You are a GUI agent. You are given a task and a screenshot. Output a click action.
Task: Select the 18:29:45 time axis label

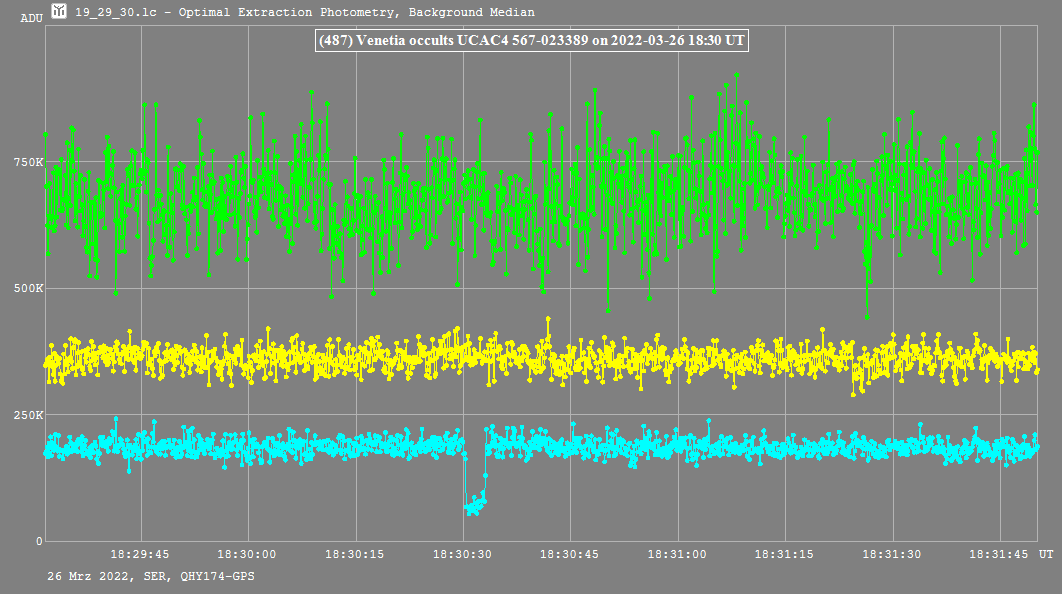(x=139, y=554)
